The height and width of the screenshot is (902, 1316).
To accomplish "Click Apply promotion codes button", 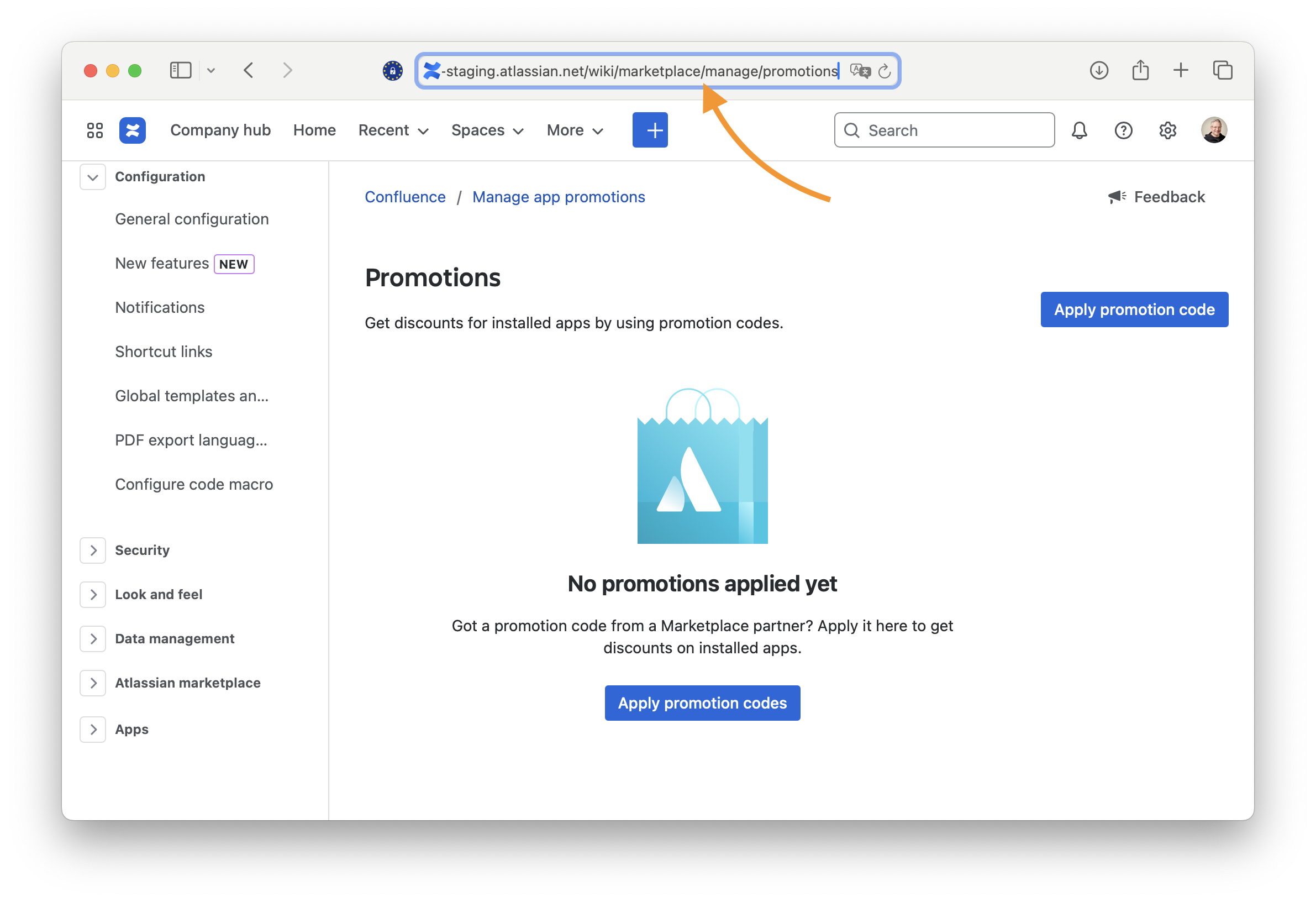I will tap(702, 703).
